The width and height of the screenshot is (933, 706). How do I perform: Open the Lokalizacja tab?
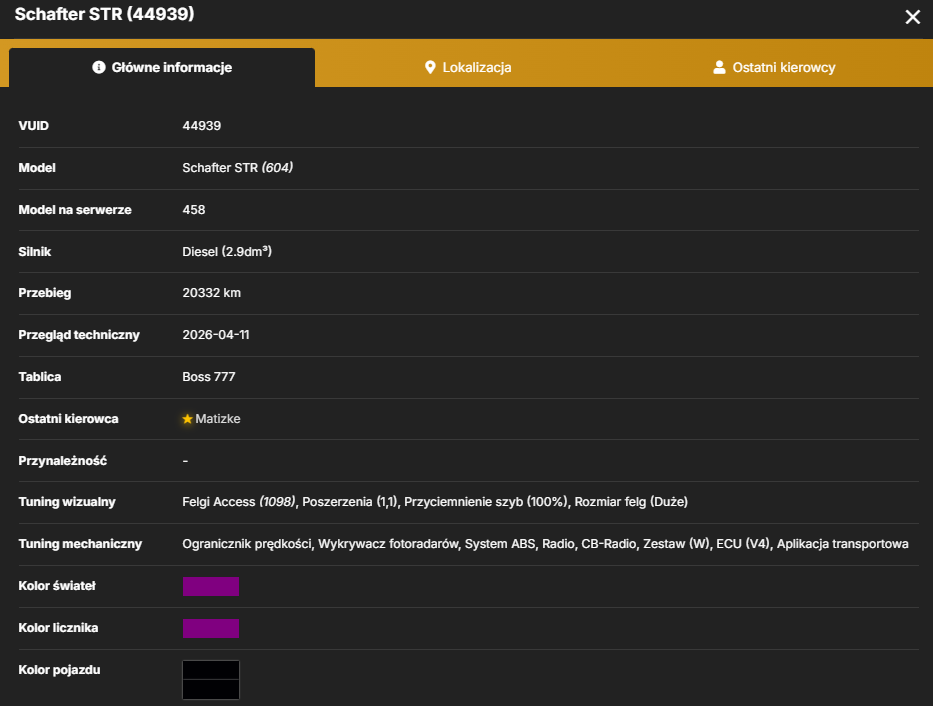(468, 67)
